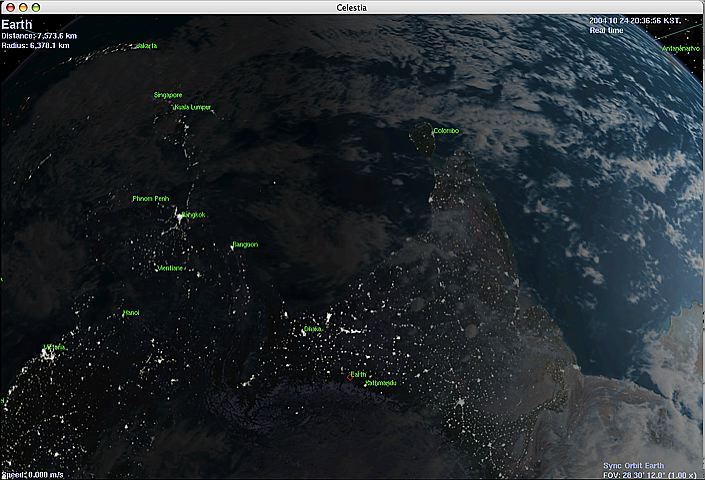Click the Real time indicator text
Screen dimensions: 705x480
pyautogui.click(x=607, y=31)
